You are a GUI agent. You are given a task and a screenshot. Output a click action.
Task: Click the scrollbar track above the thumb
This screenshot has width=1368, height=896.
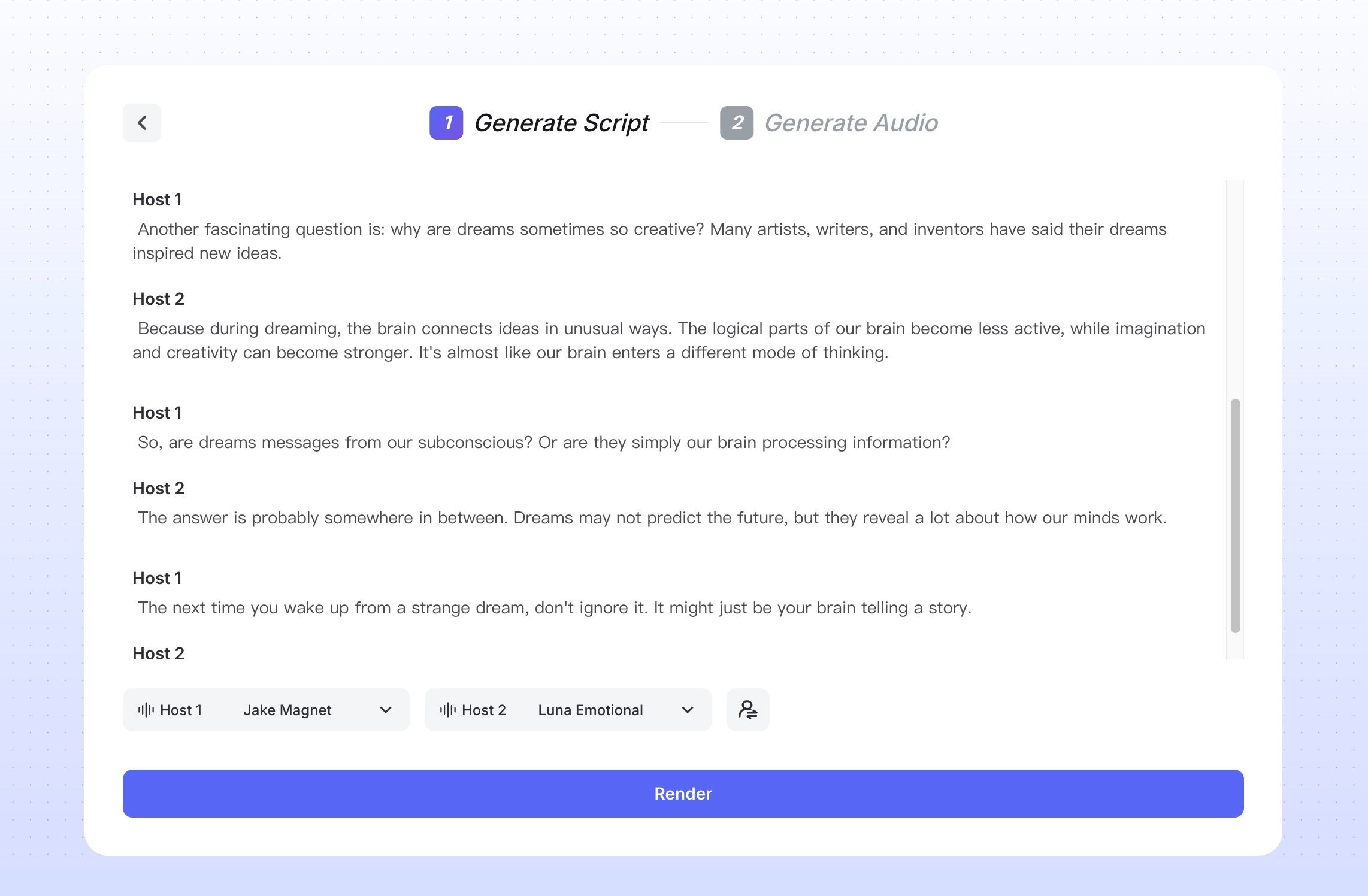pyautogui.click(x=1235, y=289)
